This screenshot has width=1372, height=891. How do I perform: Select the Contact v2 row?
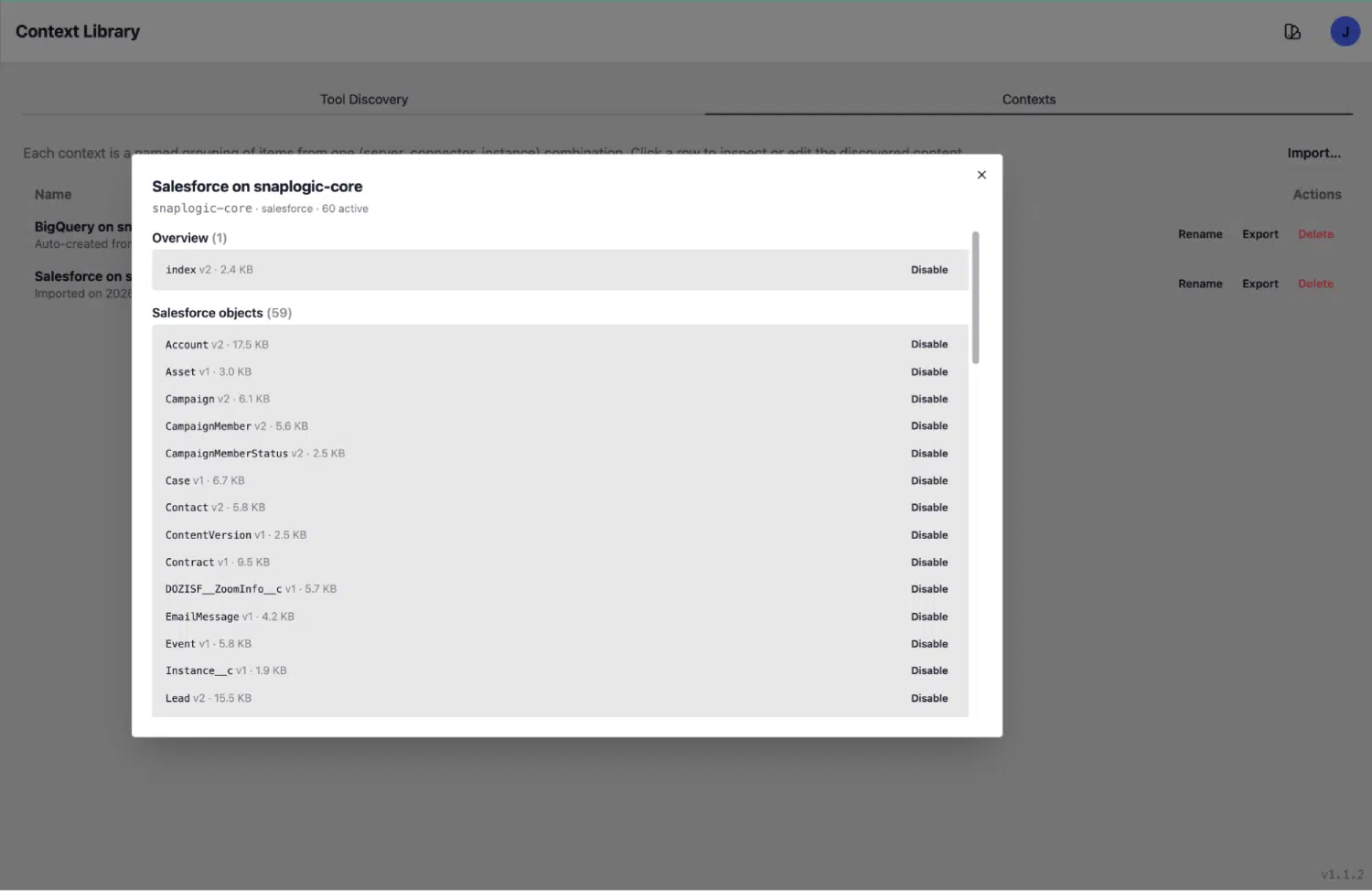[x=560, y=508]
